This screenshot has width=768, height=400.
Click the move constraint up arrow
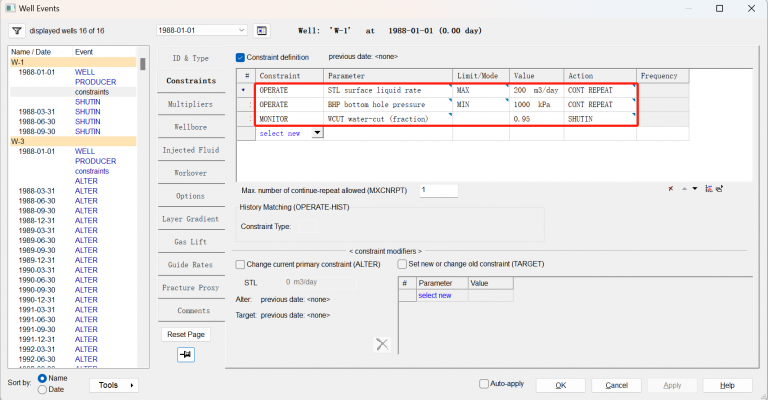pos(684,188)
